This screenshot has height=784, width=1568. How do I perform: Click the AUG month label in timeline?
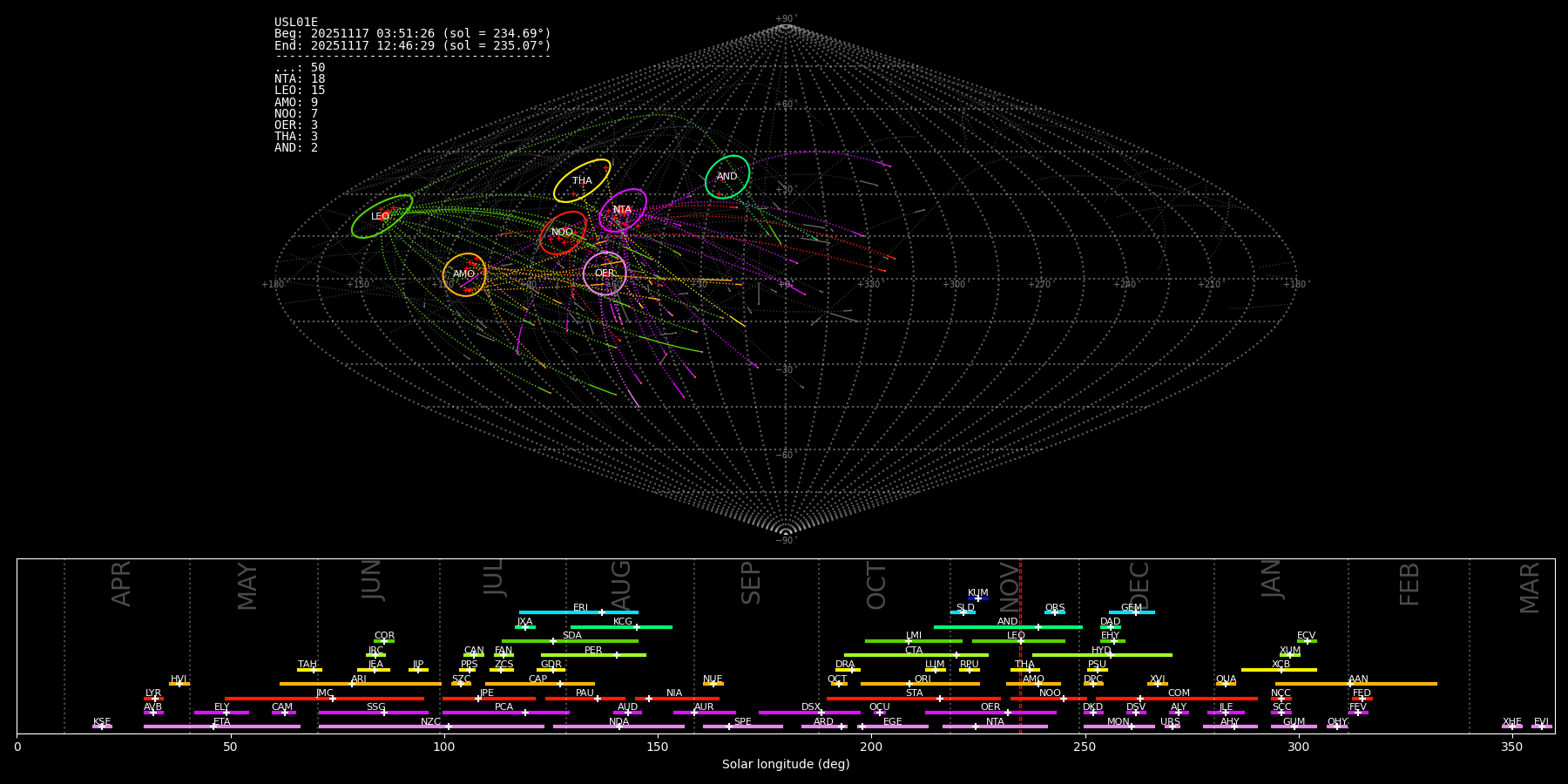point(621,585)
